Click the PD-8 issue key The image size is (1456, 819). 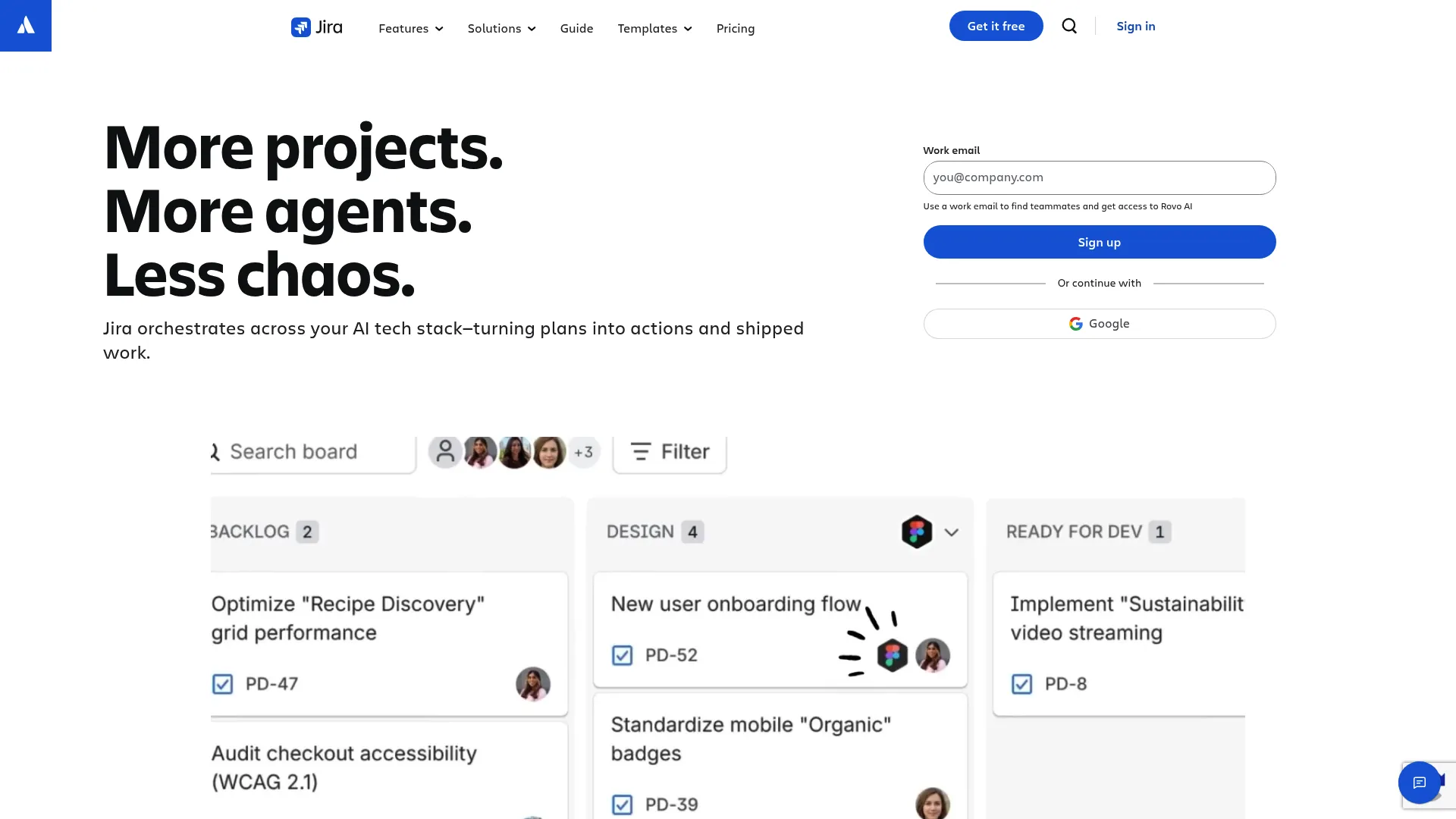1065,684
